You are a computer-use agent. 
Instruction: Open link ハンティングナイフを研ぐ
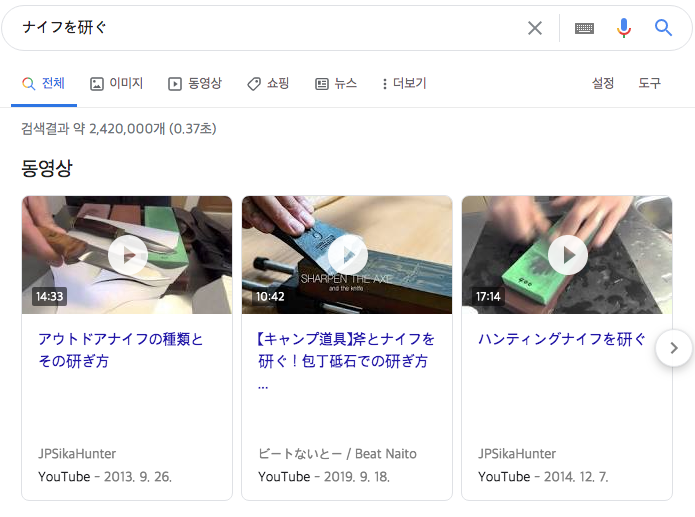[x=562, y=339]
